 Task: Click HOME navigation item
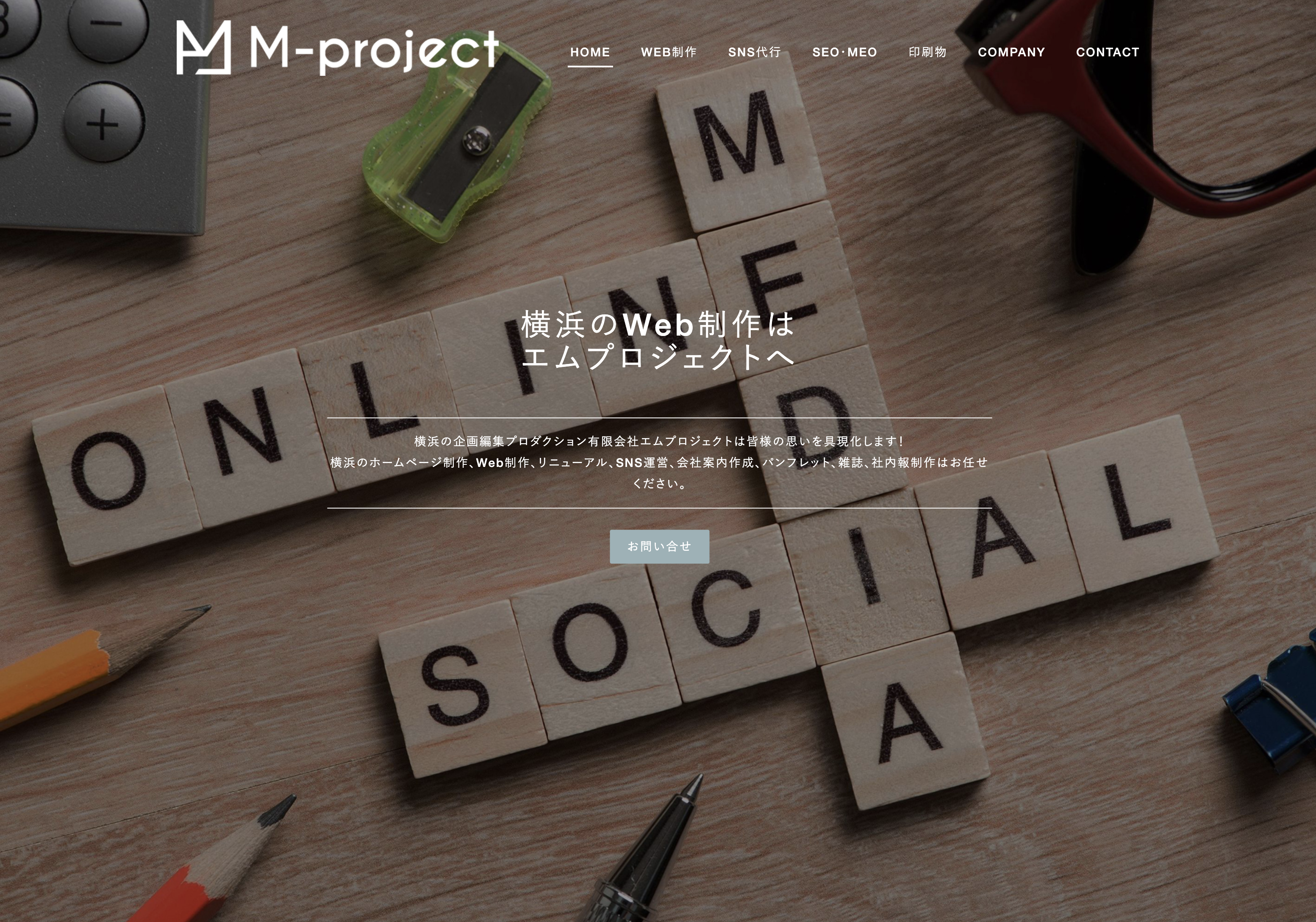pos(590,52)
